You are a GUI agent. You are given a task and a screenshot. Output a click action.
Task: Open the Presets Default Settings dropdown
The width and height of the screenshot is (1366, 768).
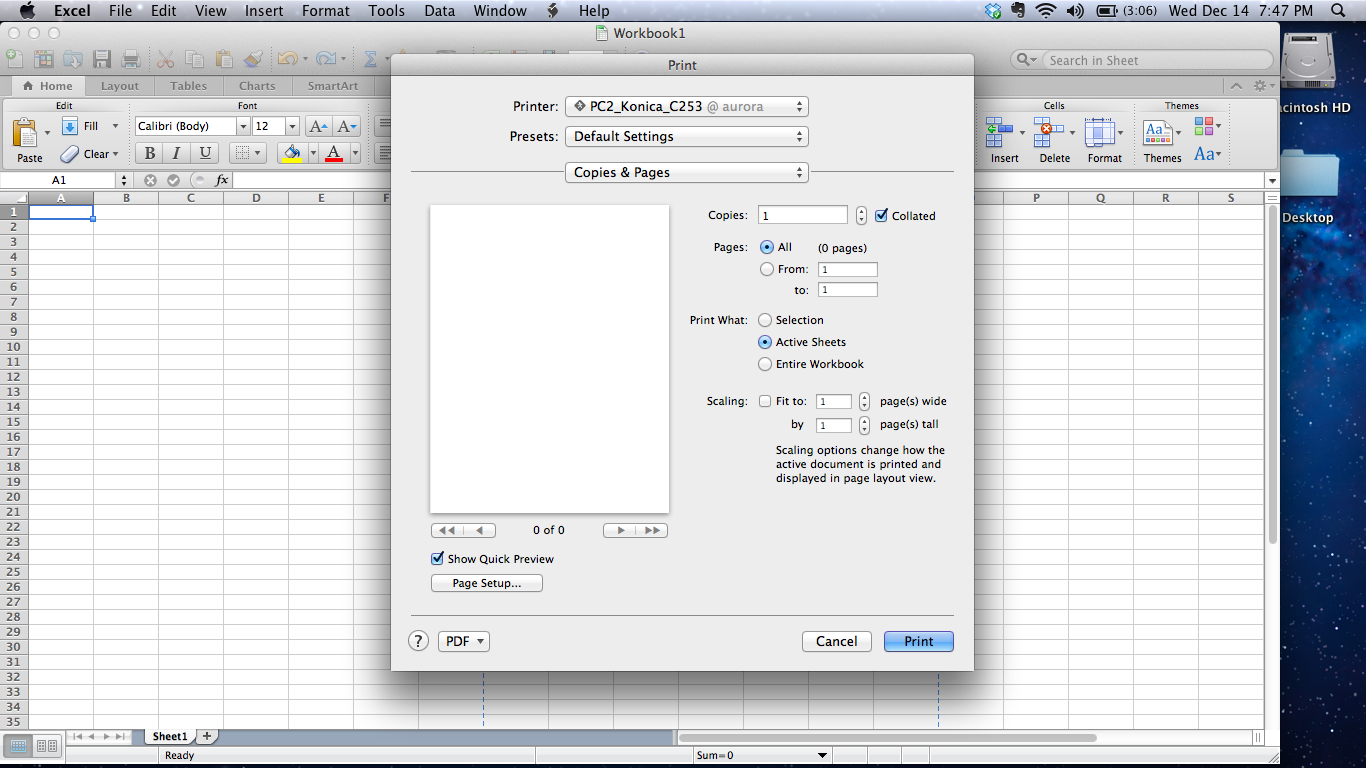coord(687,136)
